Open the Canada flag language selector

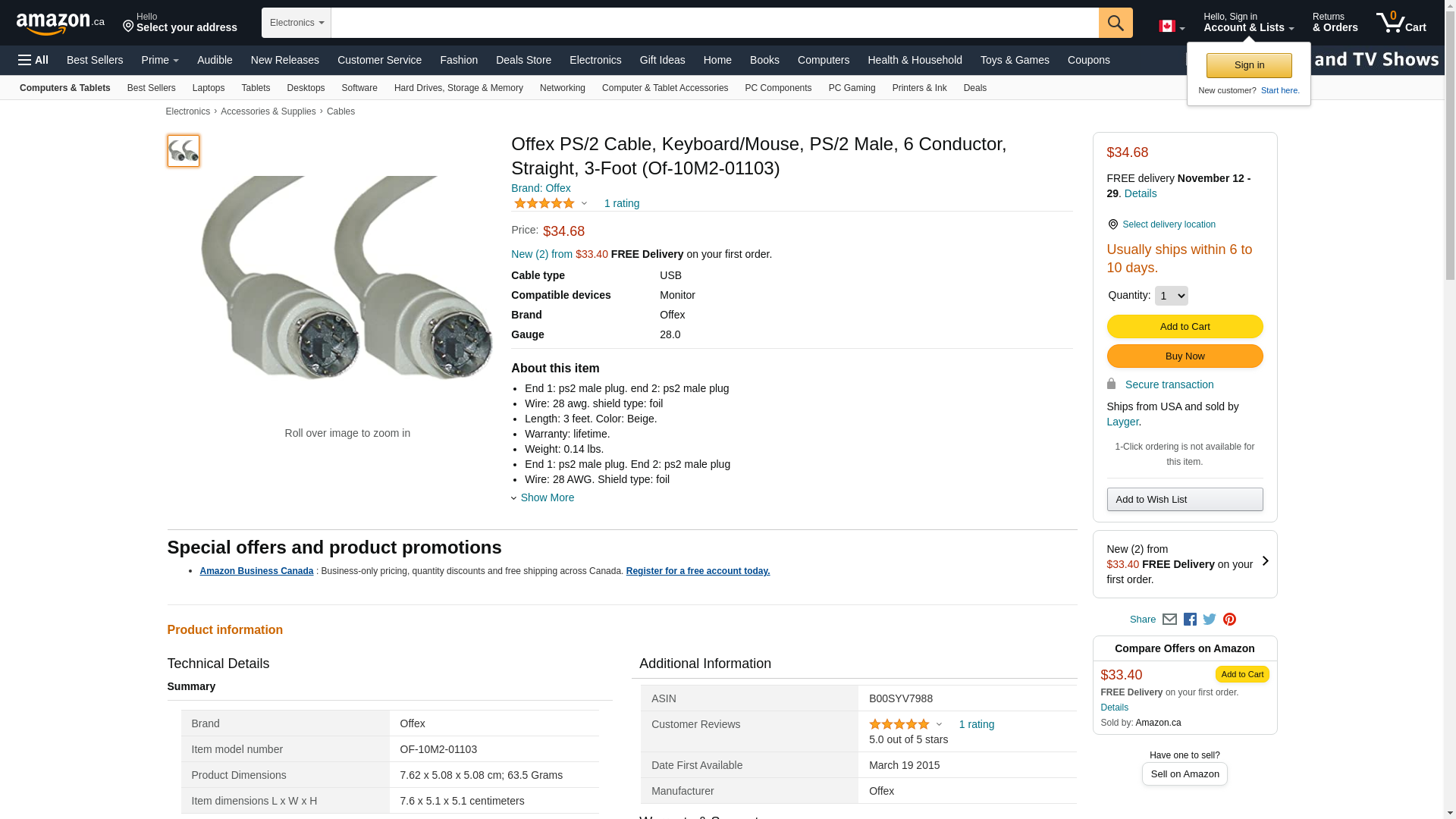tap(1171, 27)
